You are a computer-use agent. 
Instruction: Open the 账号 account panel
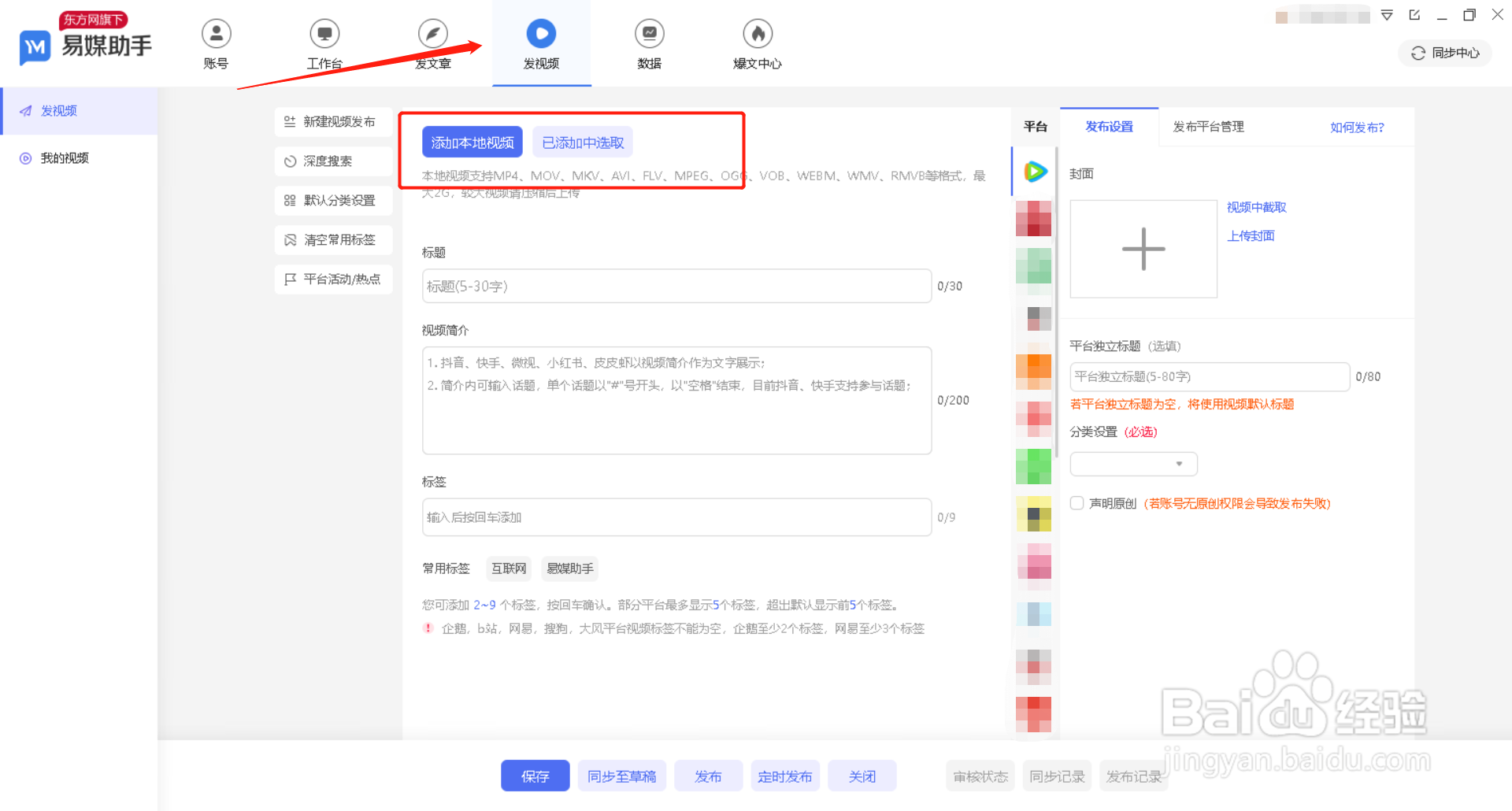(216, 43)
